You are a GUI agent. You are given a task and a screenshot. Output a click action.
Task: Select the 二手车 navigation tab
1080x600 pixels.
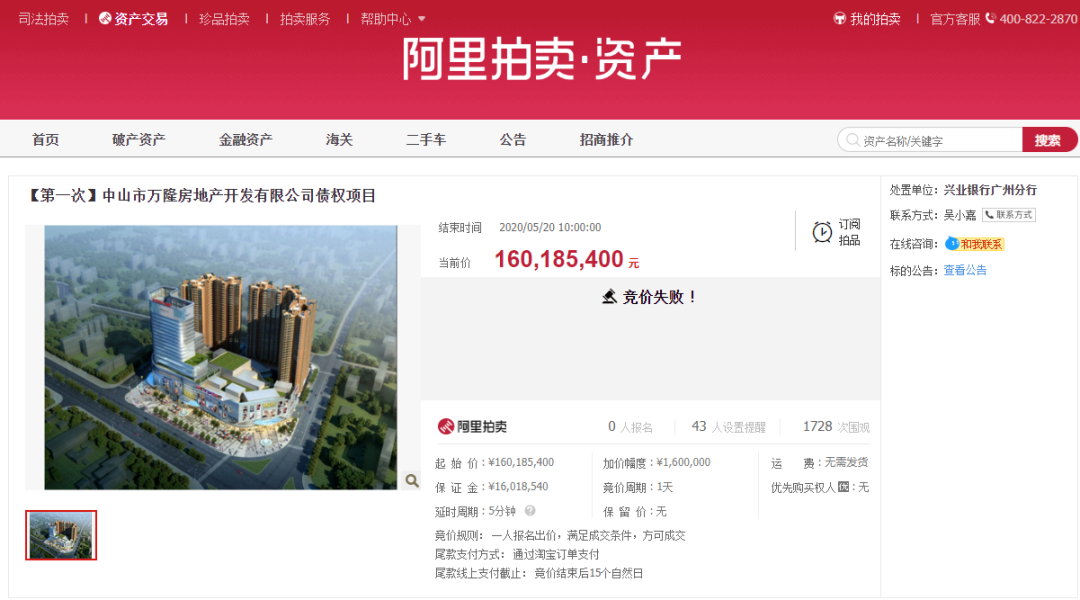[x=426, y=140]
